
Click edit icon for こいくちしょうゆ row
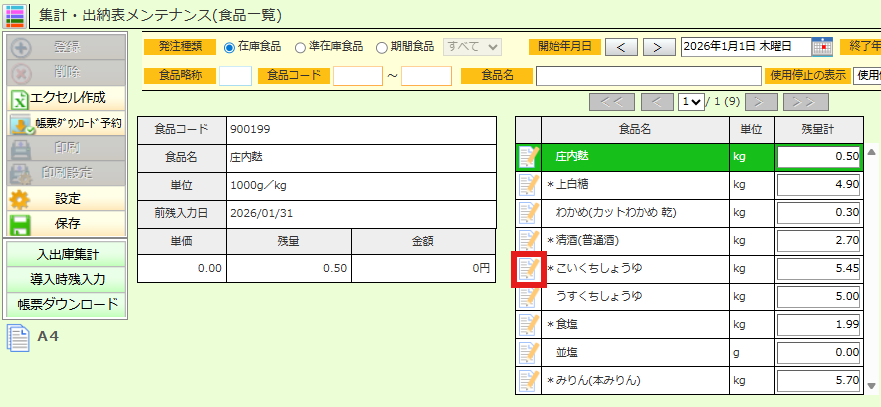528,269
